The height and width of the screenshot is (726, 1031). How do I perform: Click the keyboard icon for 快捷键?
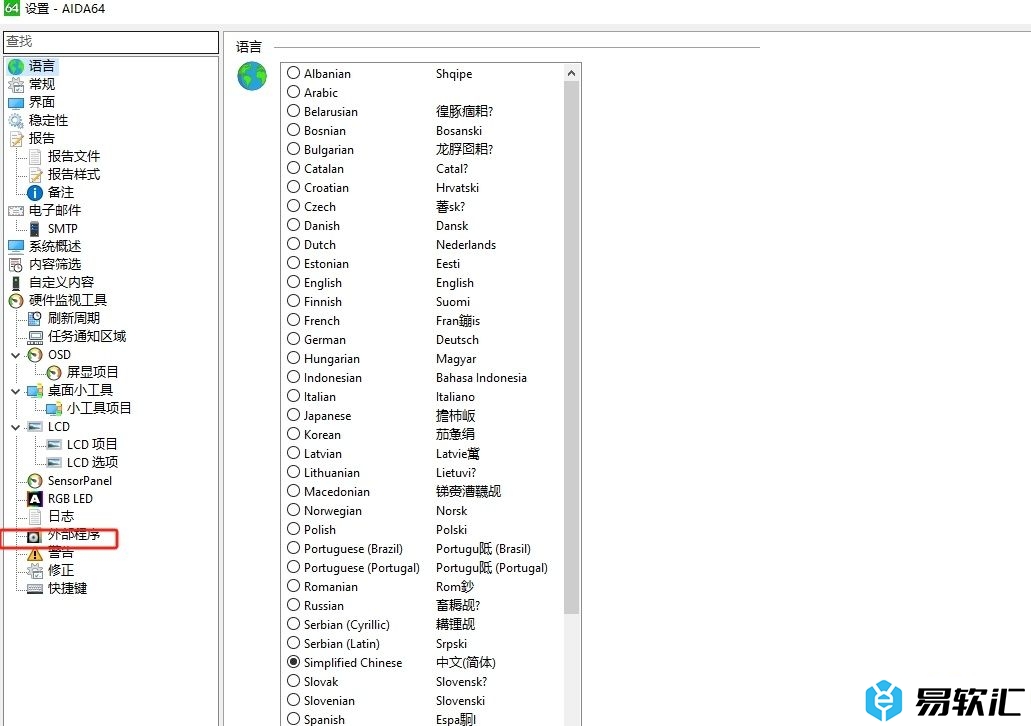pos(35,588)
